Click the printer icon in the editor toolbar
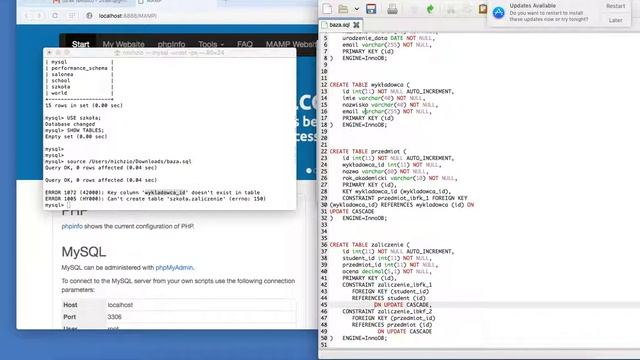Viewport: 640px width, 360px height. (x=392, y=9)
